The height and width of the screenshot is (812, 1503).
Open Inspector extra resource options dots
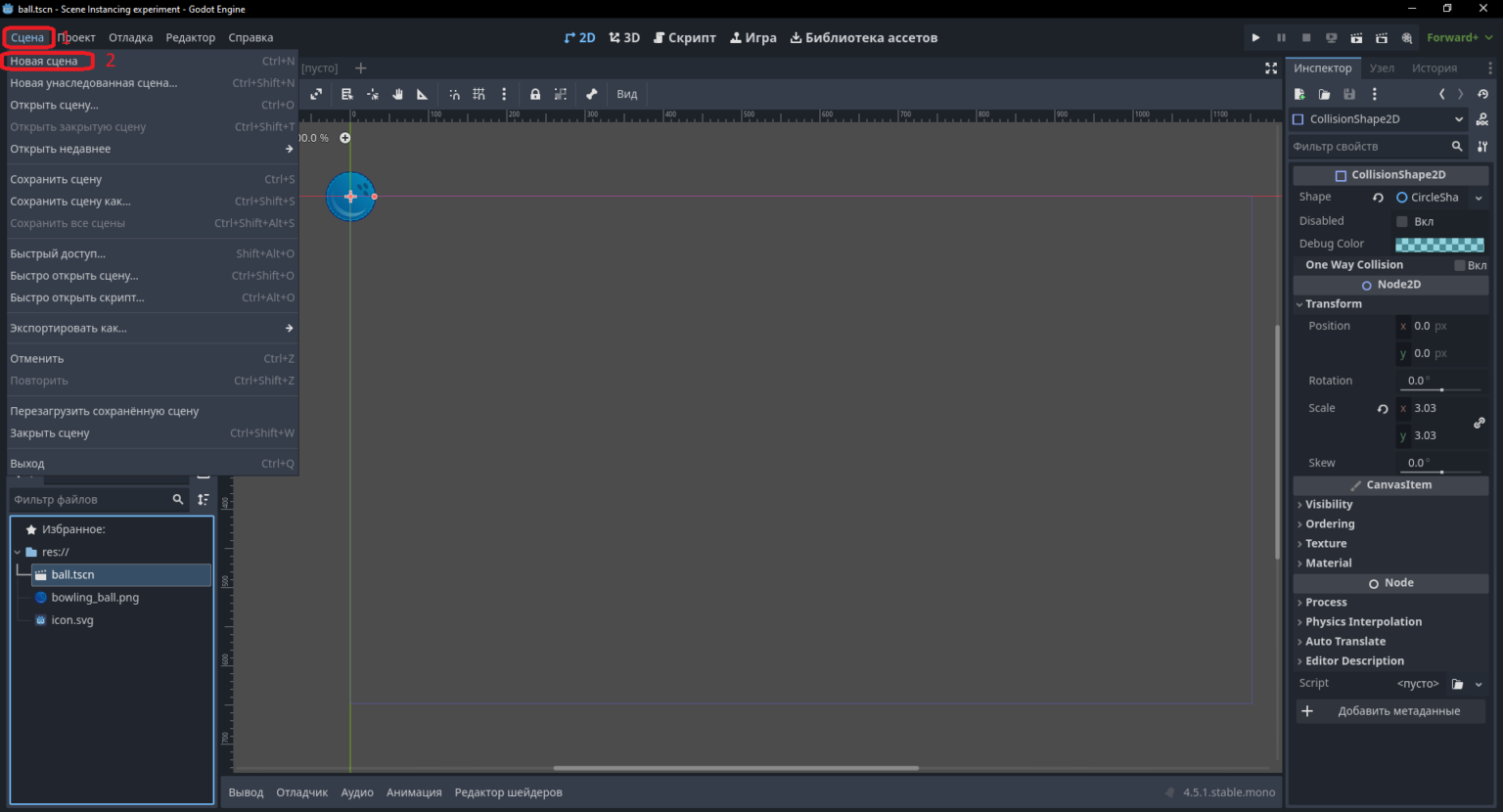(1374, 94)
